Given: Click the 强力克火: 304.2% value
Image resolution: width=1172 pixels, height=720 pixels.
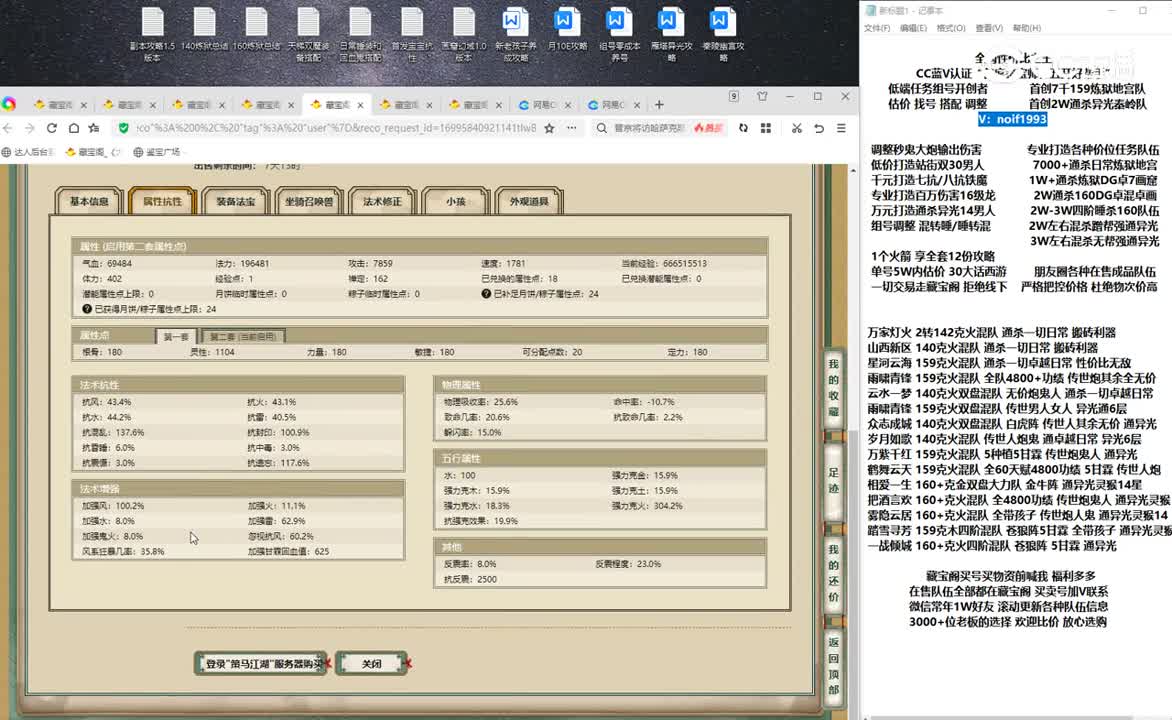Looking at the screenshot, I should point(647,506).
